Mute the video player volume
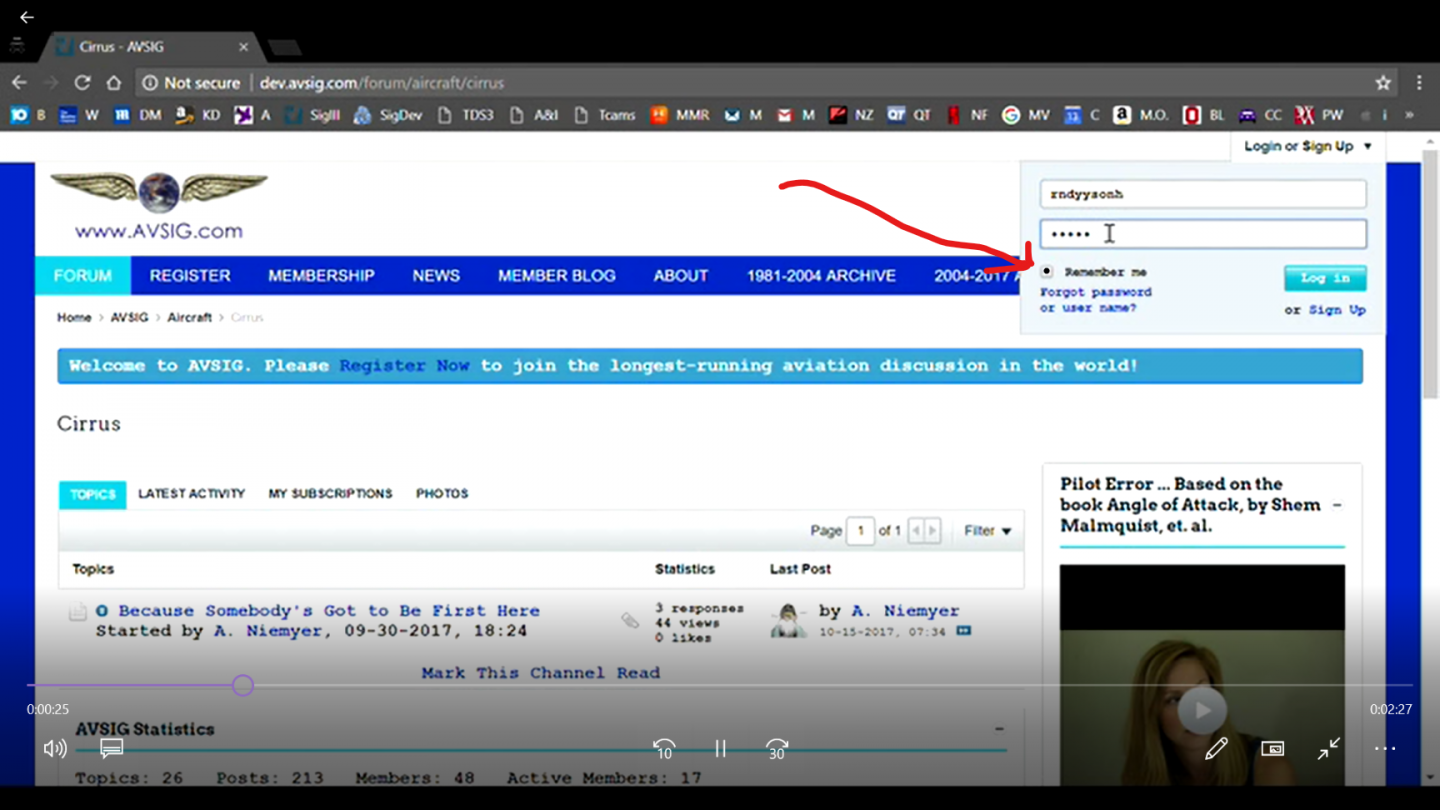The width and height of the screenshot is (1440, 810). click(55, 748)
